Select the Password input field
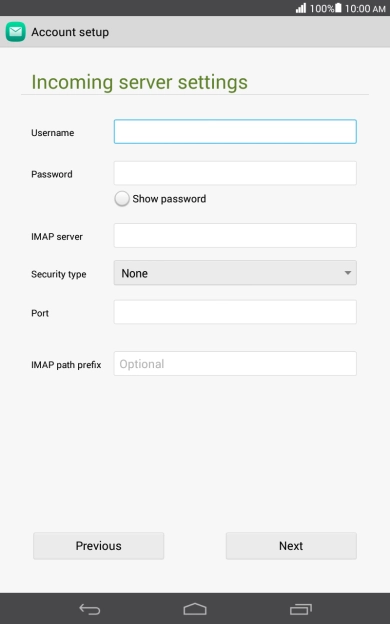Screen dimensions: 390x624 click(235, 173)
